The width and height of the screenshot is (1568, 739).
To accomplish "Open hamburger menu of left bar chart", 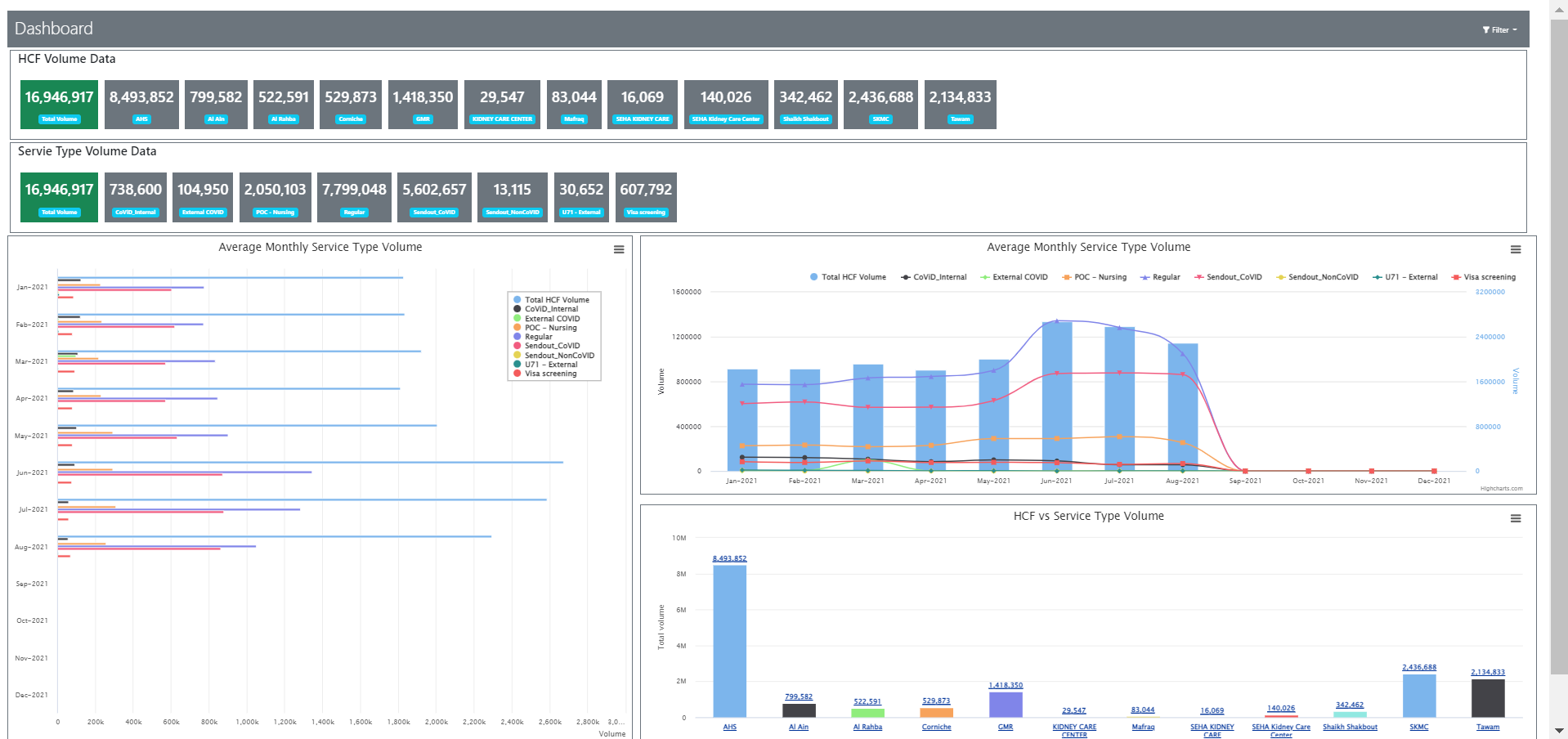I will [619, 249].
